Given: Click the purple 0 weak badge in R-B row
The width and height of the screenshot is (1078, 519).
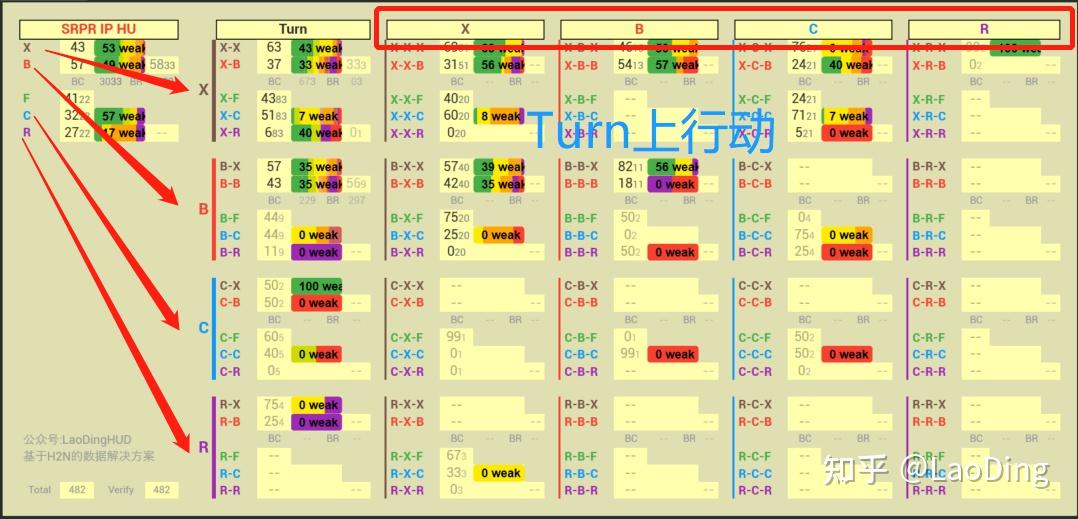Looking at the screenshot, I should pyautogui.click(x=317, y=422).
